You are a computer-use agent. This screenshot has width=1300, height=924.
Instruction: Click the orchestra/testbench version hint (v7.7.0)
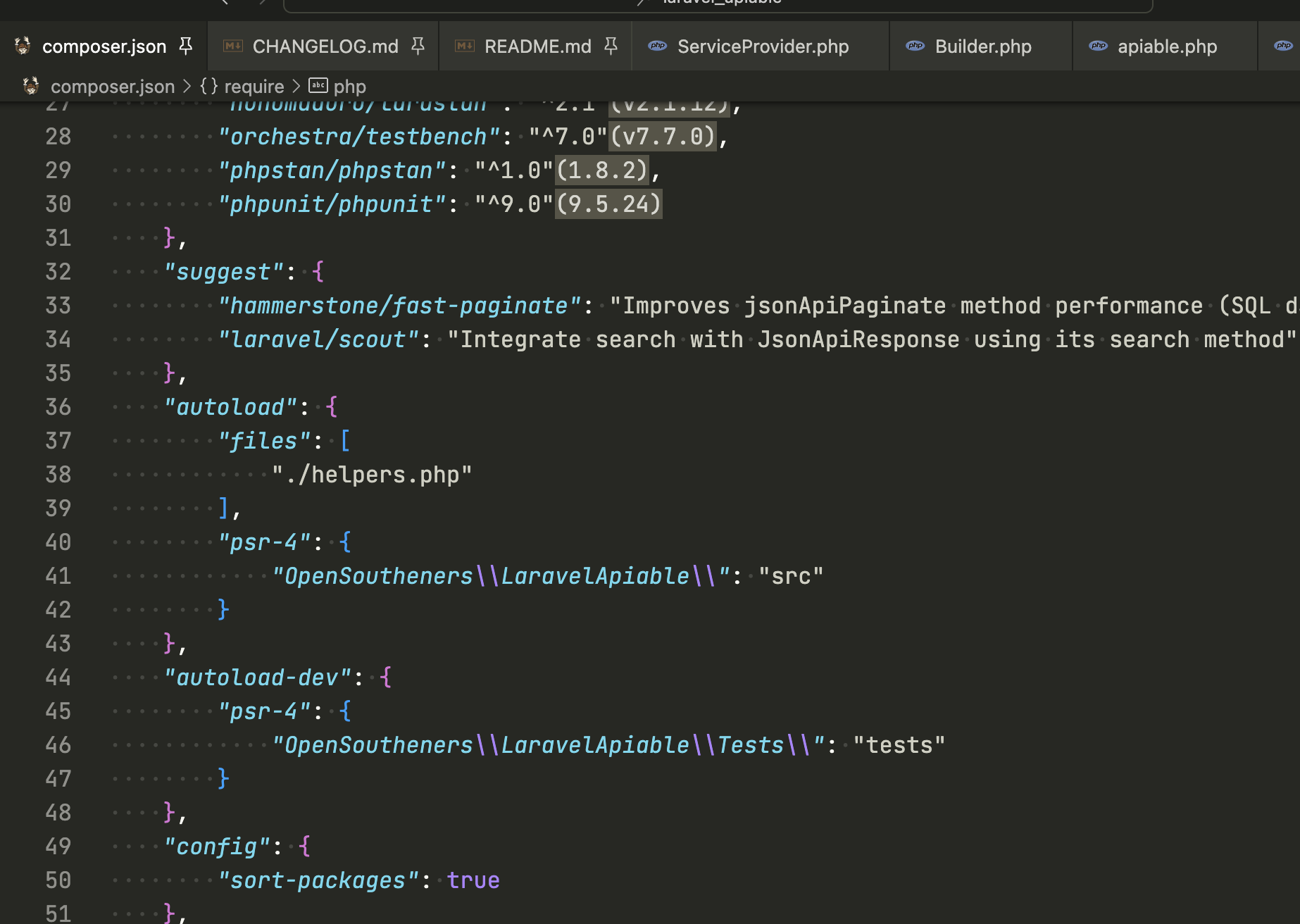[663, 137]
